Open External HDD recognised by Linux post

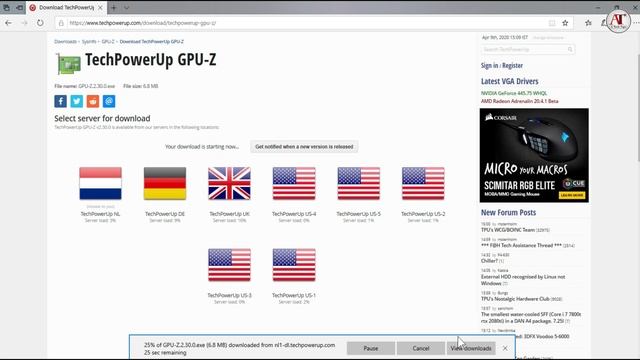point(523,280)
